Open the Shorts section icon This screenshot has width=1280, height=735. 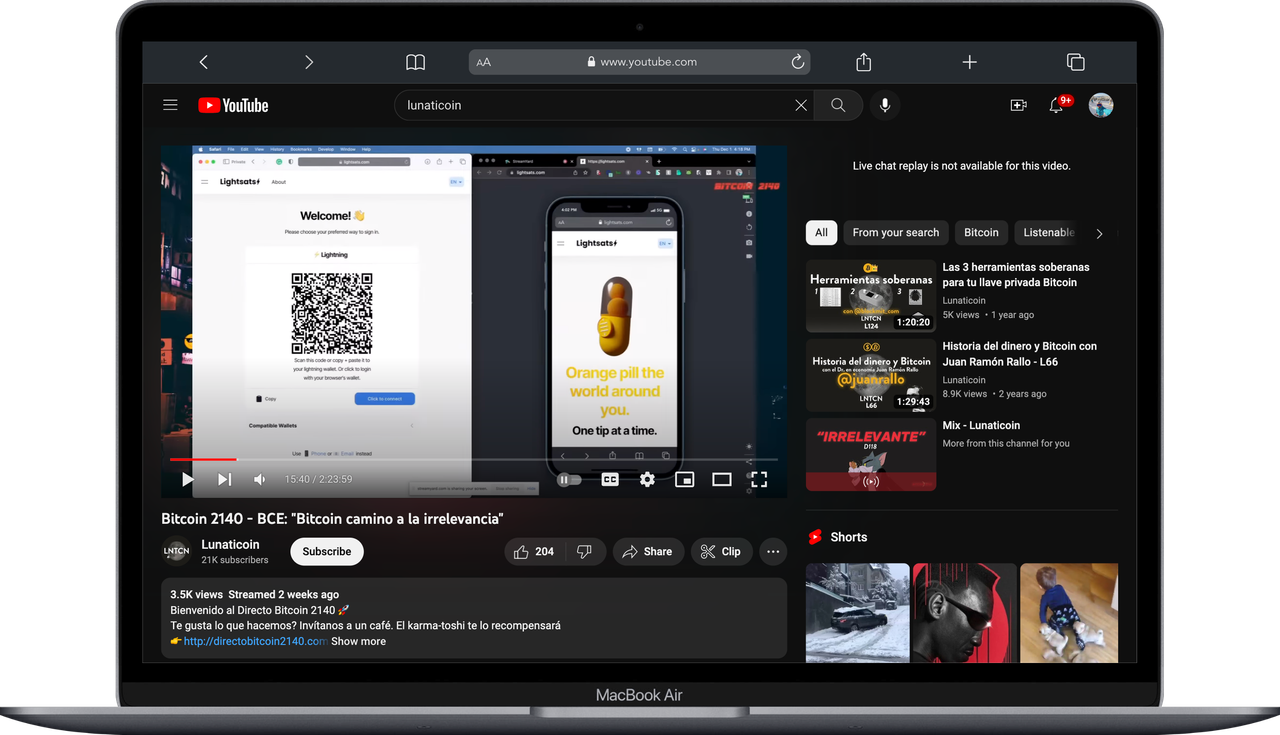[x=815, y=537]
